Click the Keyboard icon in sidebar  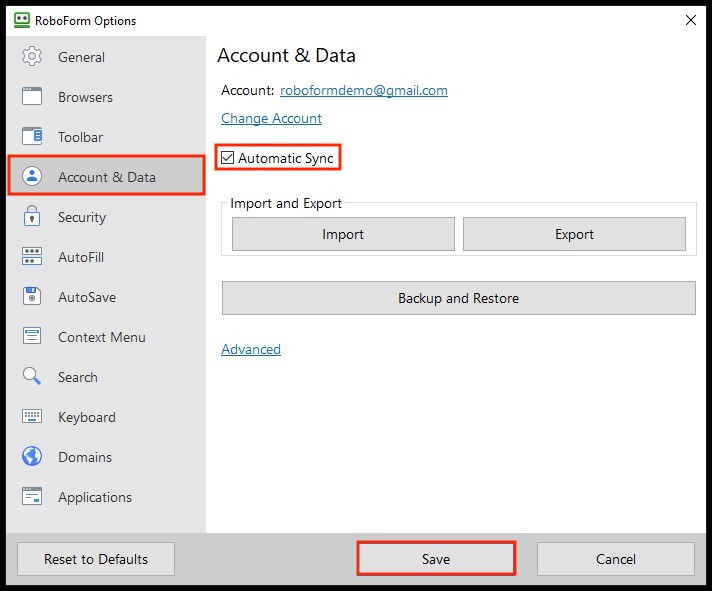(x=32, y=416)
